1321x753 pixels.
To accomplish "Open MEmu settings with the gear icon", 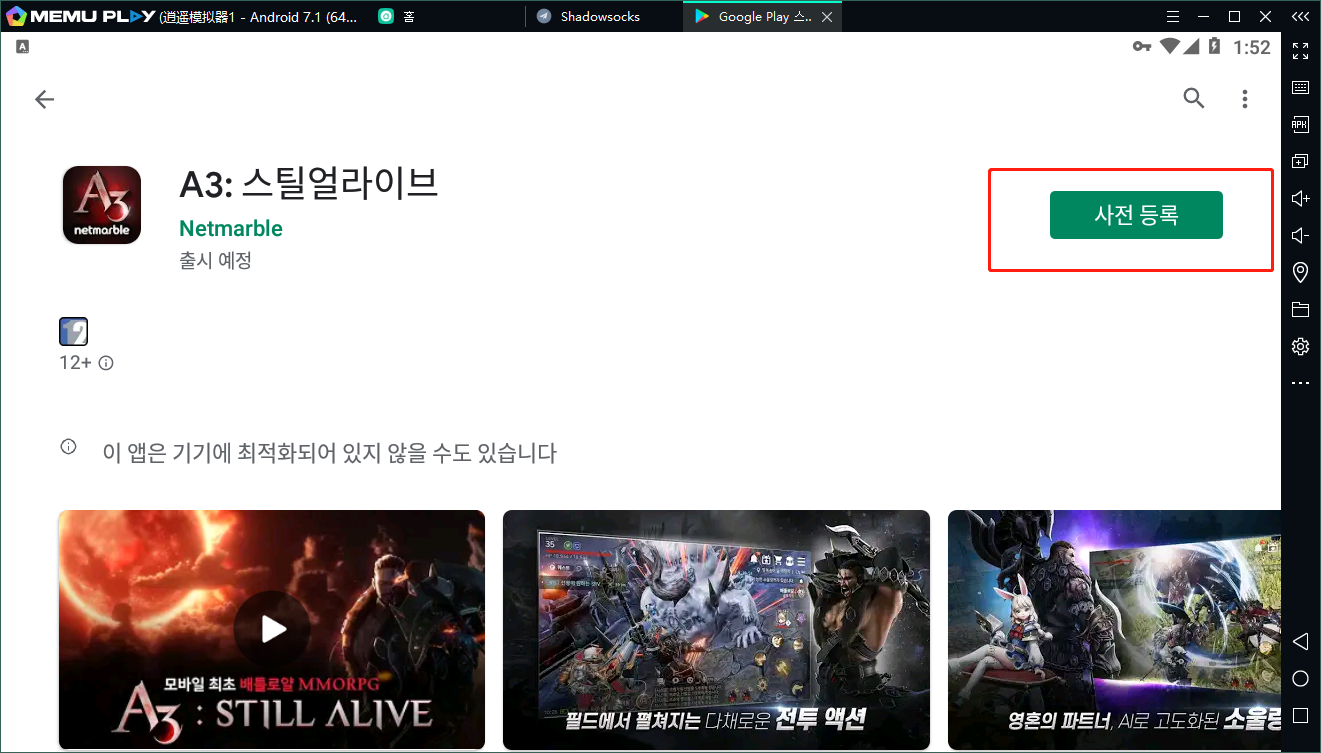I will tap(1300, 345).
